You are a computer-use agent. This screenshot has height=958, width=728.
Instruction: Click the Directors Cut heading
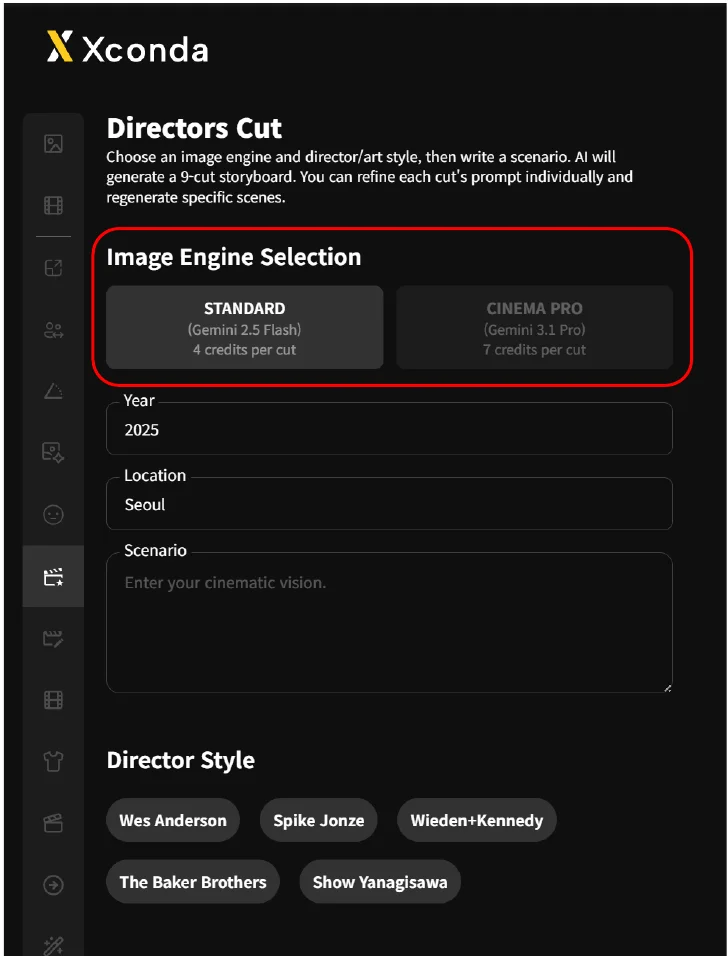point(194,128)
